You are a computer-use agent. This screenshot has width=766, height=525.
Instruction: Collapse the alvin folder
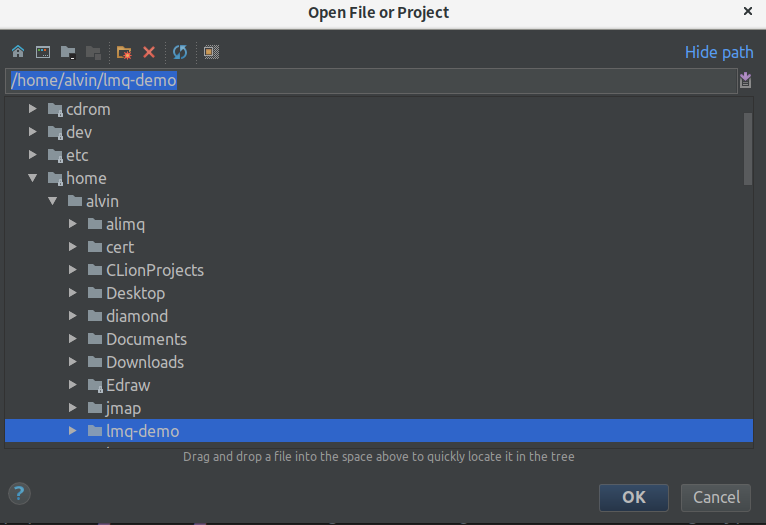pyautogui.click(x=53, y=201)
